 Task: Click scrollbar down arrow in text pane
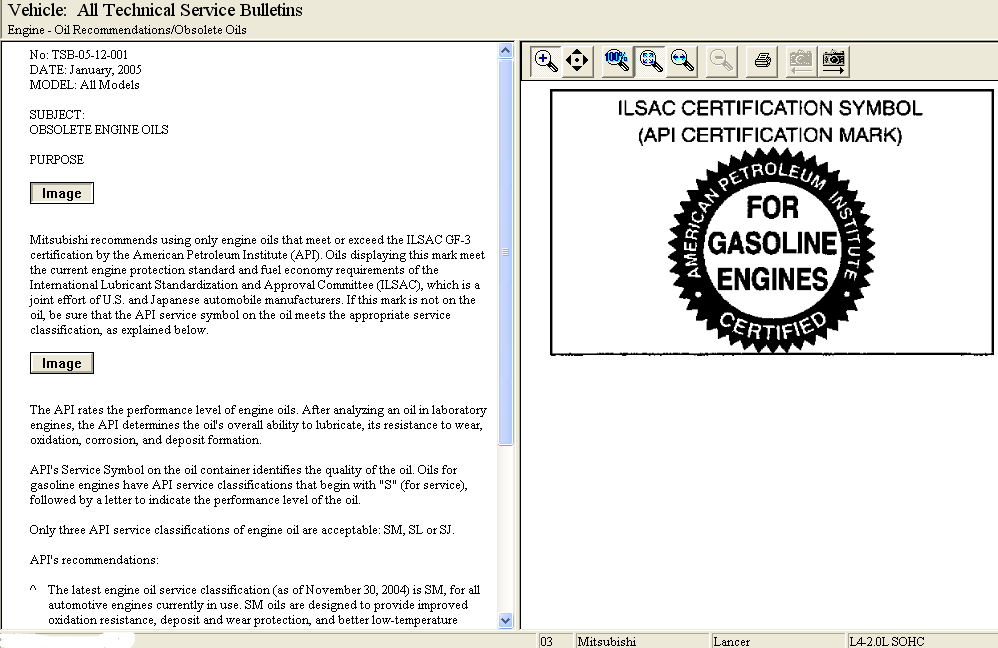(x=506, y=620)
